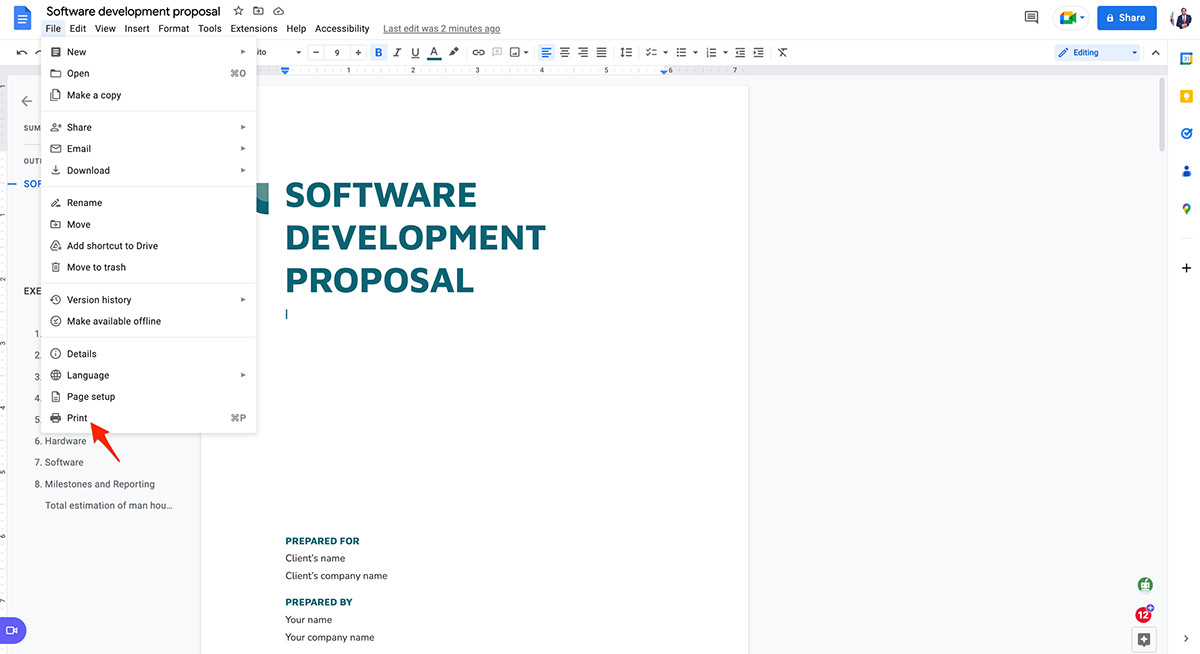Image resolution: width=1200 pixels, height=654 pixels.
Task: Open the Editing mode dropdown
Action: [x=1098, y=52]
